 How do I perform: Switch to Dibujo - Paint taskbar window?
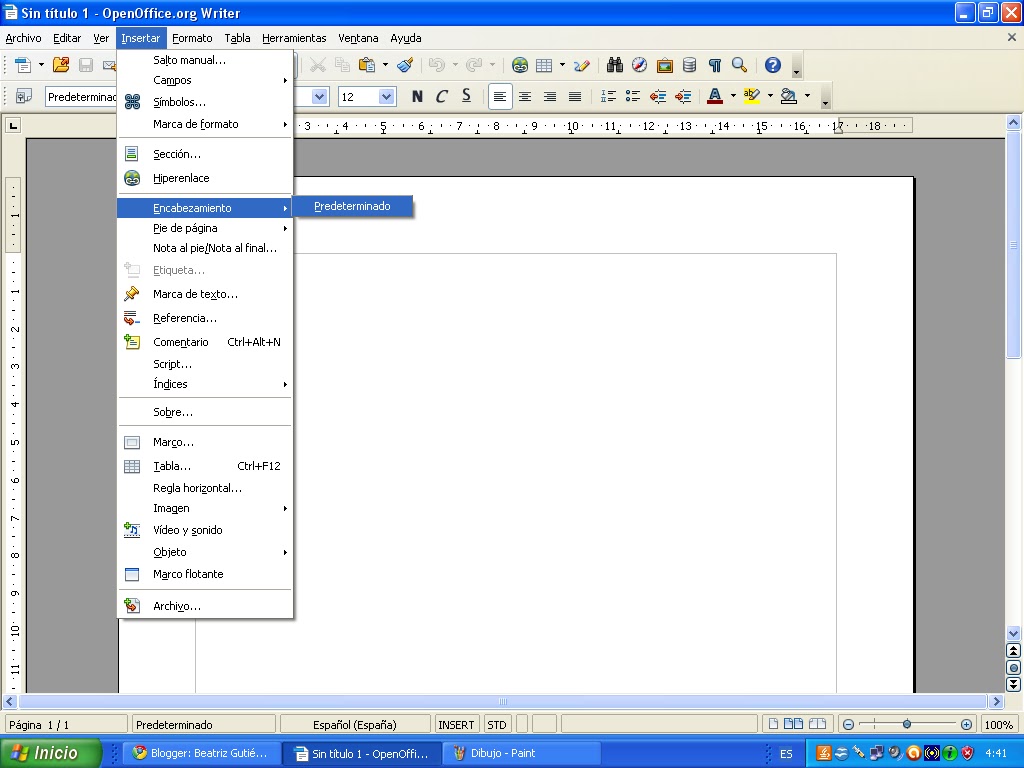coord(521,753)
